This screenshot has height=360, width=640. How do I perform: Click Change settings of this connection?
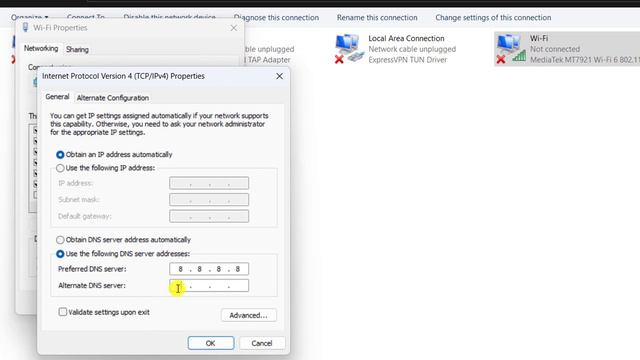point(493,18)
